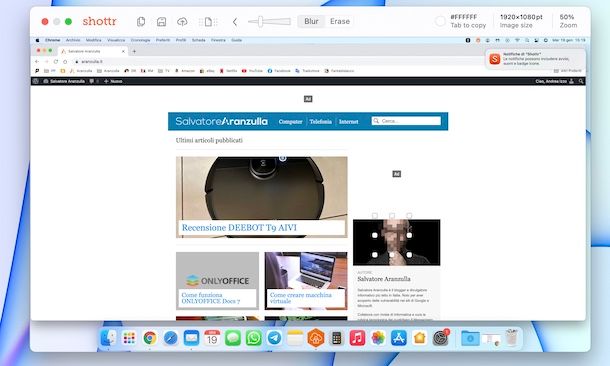
Task: Open Notes from the Dock
Action: point(295,338)
